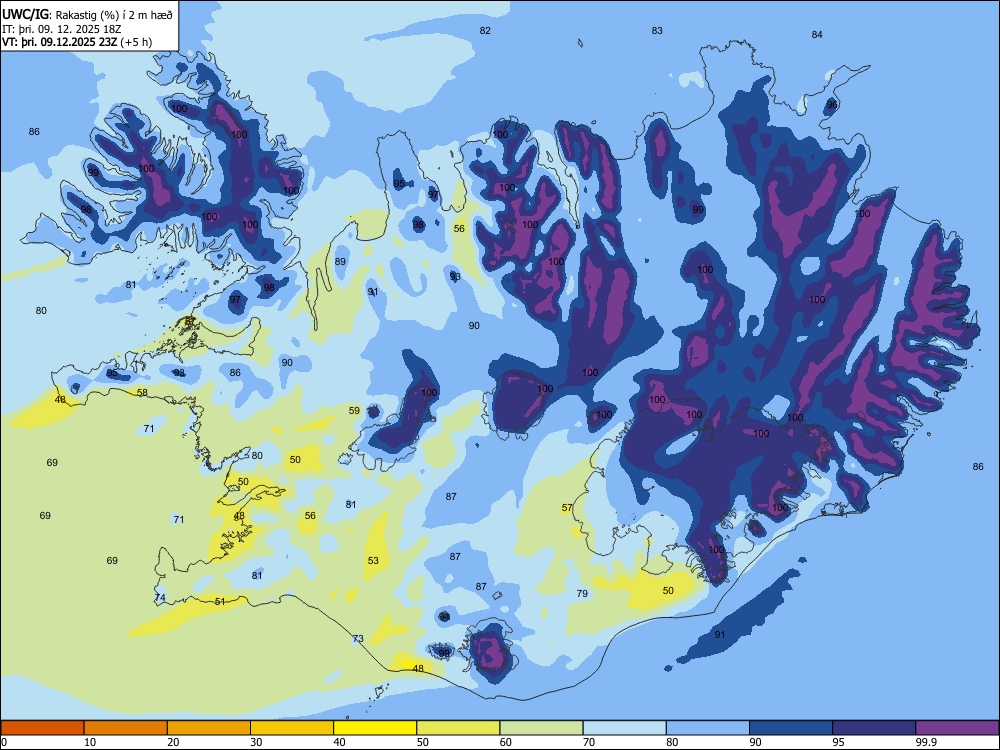Pick the light green 60–70 legend swatch

pyautogui.click(x=541, y=728)
